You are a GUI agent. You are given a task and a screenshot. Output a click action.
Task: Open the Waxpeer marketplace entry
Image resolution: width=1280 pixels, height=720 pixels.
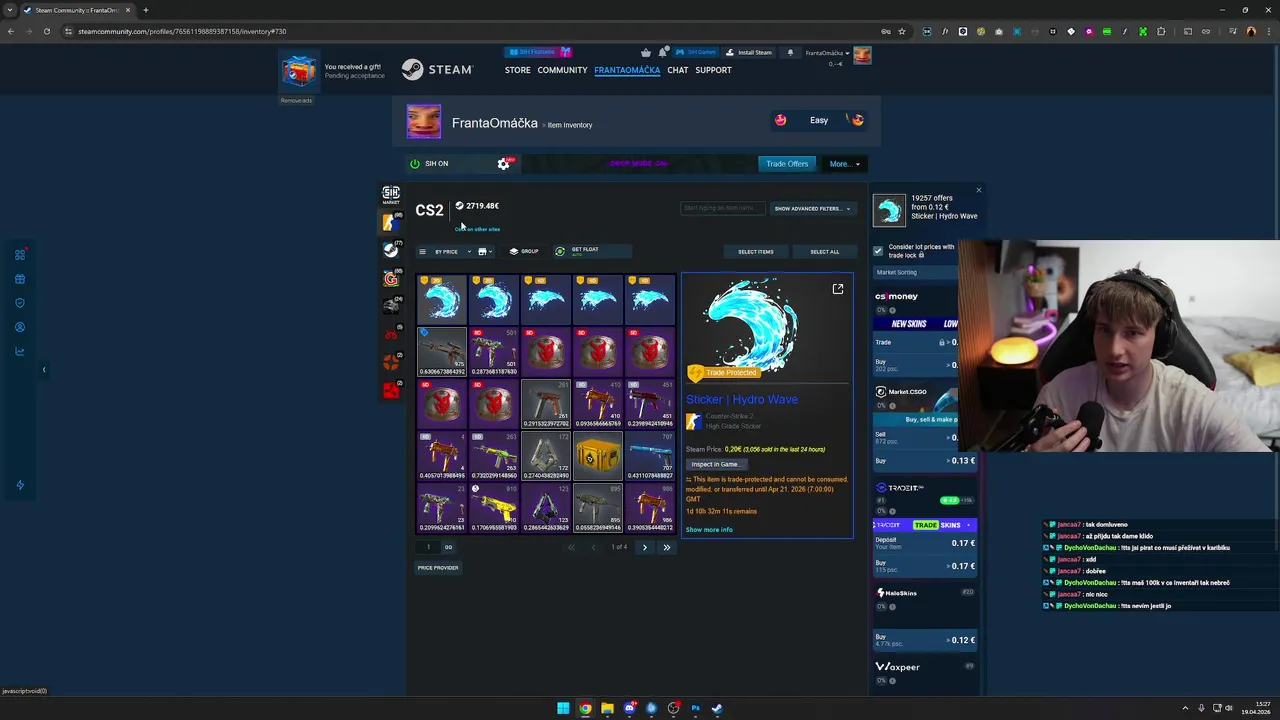(897, 667)
